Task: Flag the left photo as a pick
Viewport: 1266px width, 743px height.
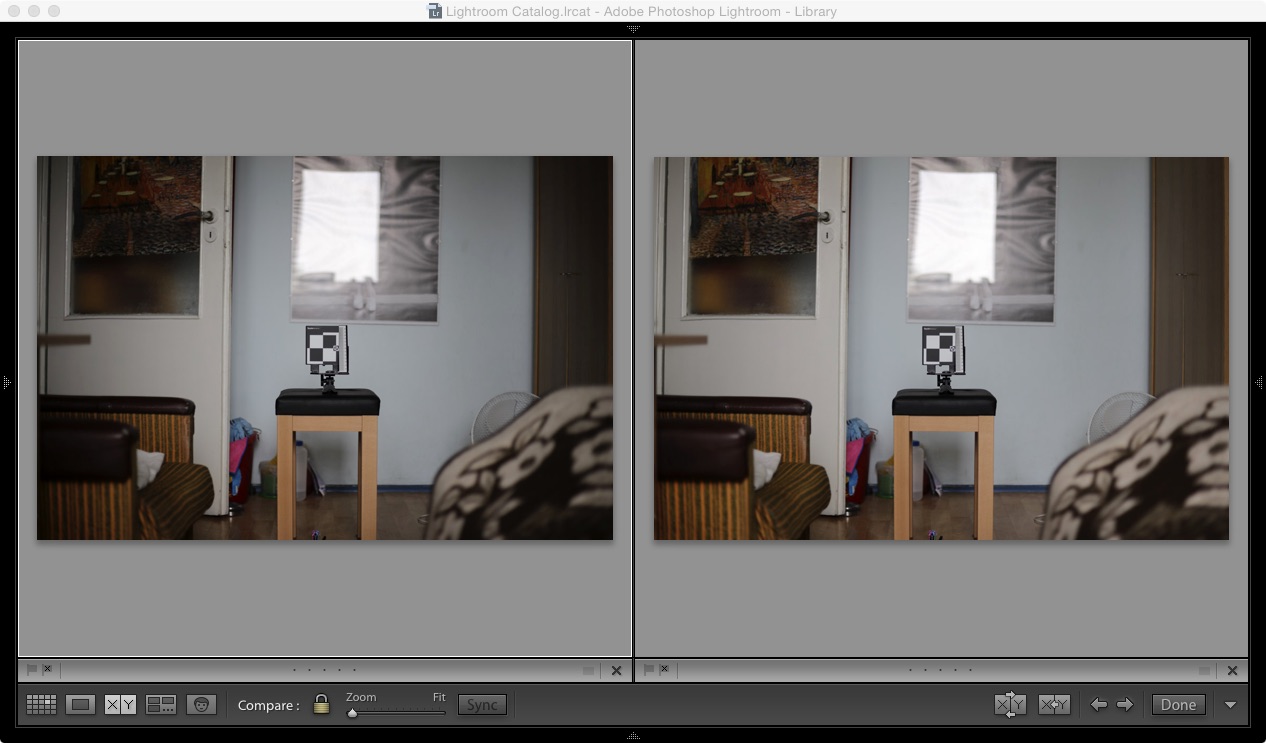Action: 31,670
